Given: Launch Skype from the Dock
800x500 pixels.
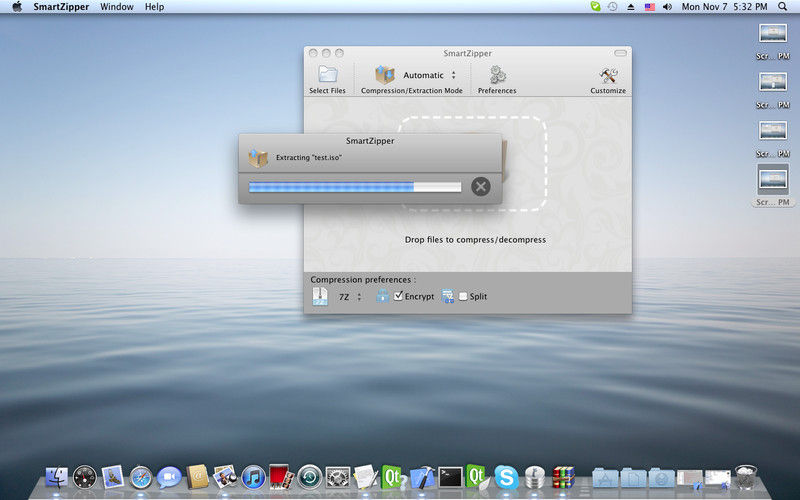Looking at the screenshot, I should tap(507, 478).
